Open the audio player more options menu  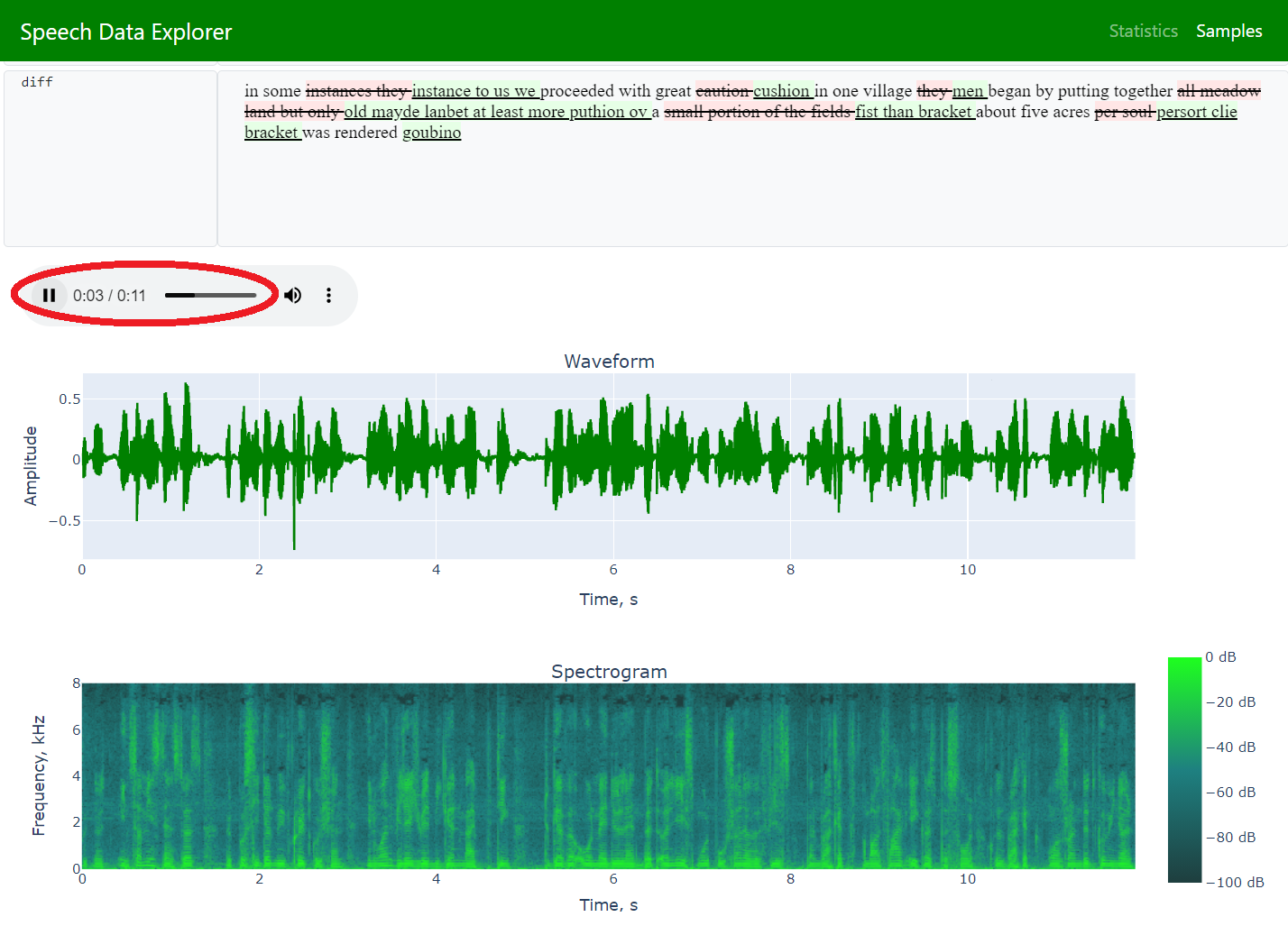(328, 296)
